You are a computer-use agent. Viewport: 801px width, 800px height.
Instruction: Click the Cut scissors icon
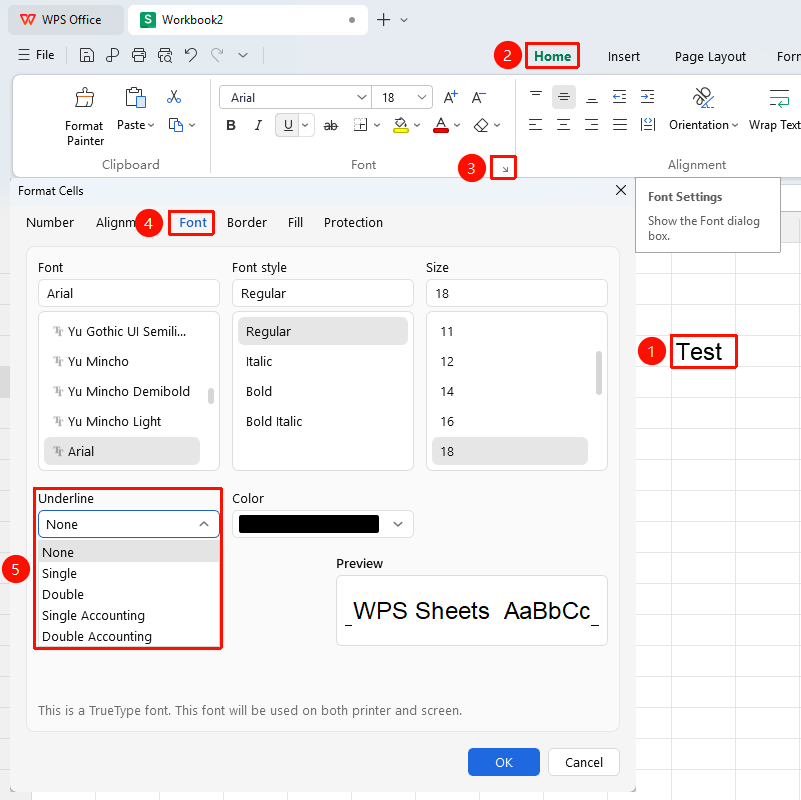[x=174, y=97]
